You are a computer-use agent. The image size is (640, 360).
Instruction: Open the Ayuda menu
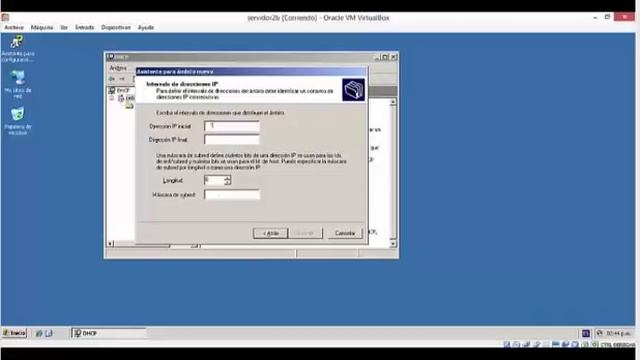coord(146,27)
